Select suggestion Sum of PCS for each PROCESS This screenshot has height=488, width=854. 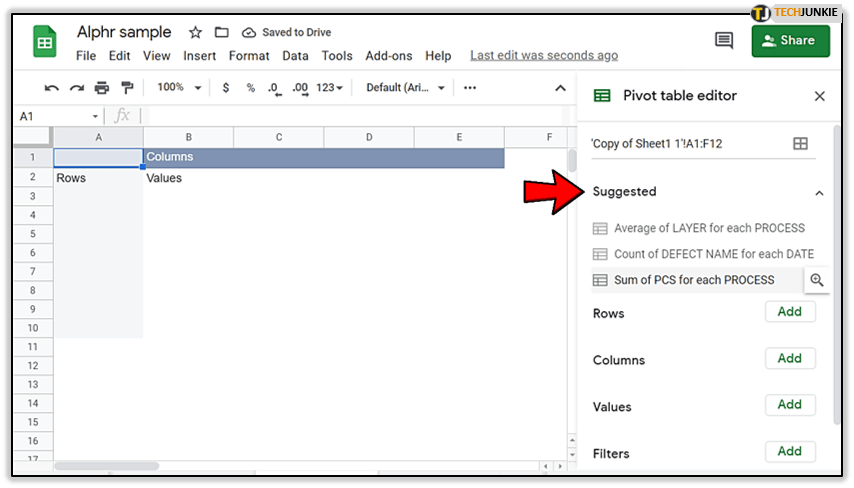pos(694,280)
